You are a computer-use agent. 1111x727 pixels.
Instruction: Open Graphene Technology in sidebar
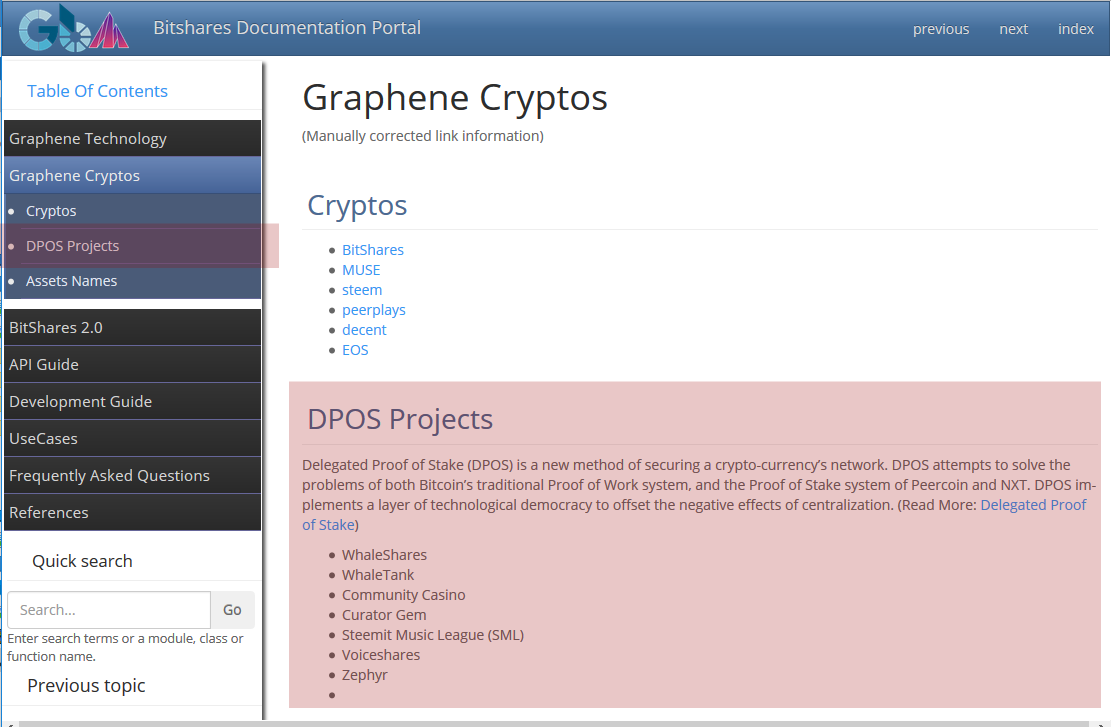[x=132, y=138]
